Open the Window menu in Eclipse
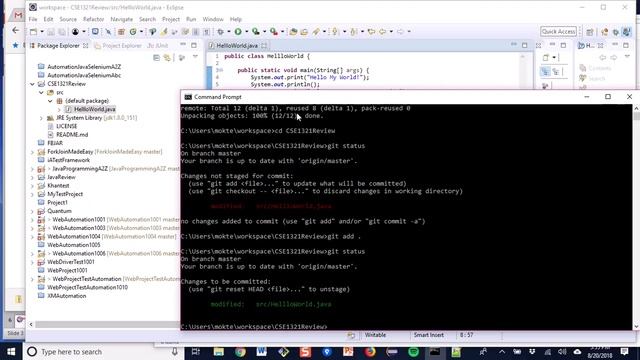Viewport: 640px width, 360px height. pos(213,19)
